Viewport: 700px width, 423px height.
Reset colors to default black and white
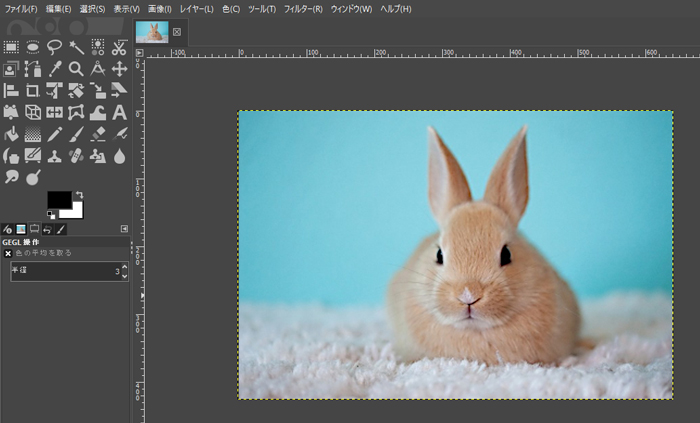point(51,214)
